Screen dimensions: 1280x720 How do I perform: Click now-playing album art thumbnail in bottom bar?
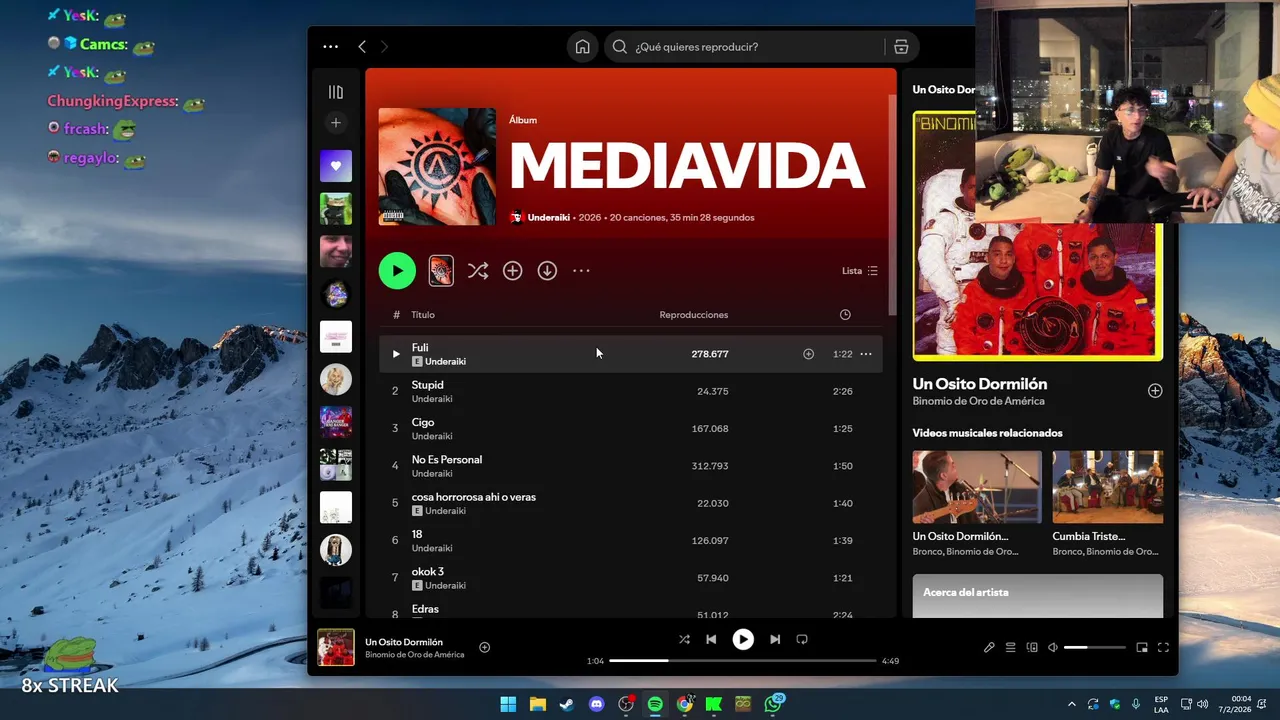pos(336,647)
